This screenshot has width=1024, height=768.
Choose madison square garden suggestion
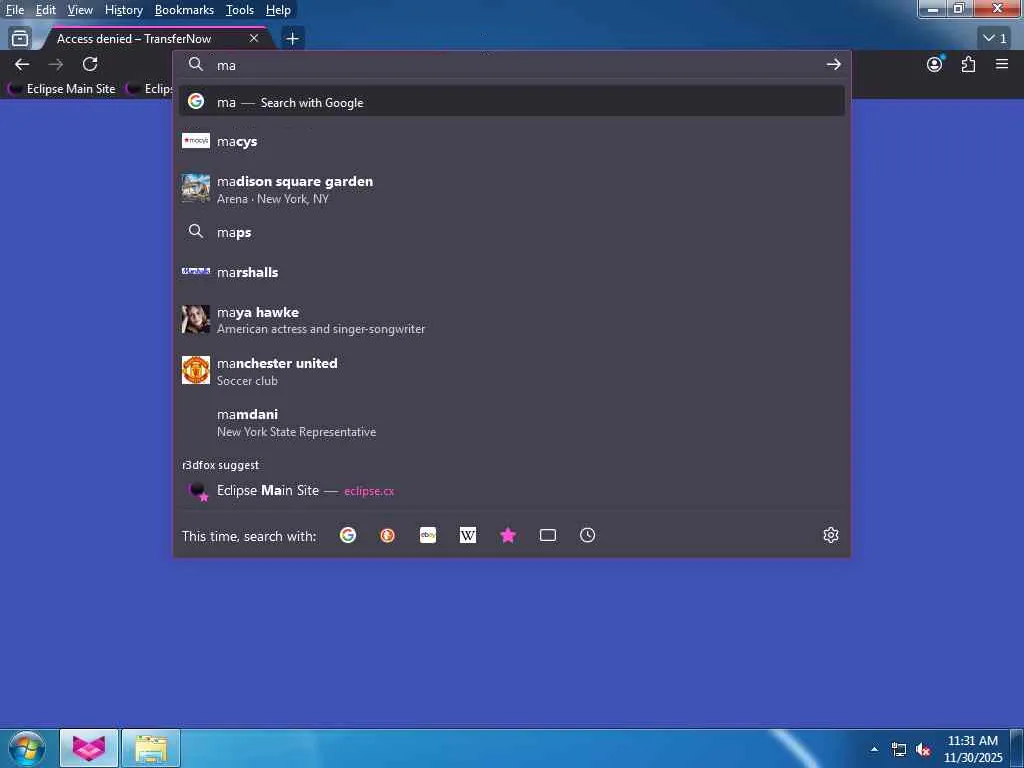pos(511,189)
